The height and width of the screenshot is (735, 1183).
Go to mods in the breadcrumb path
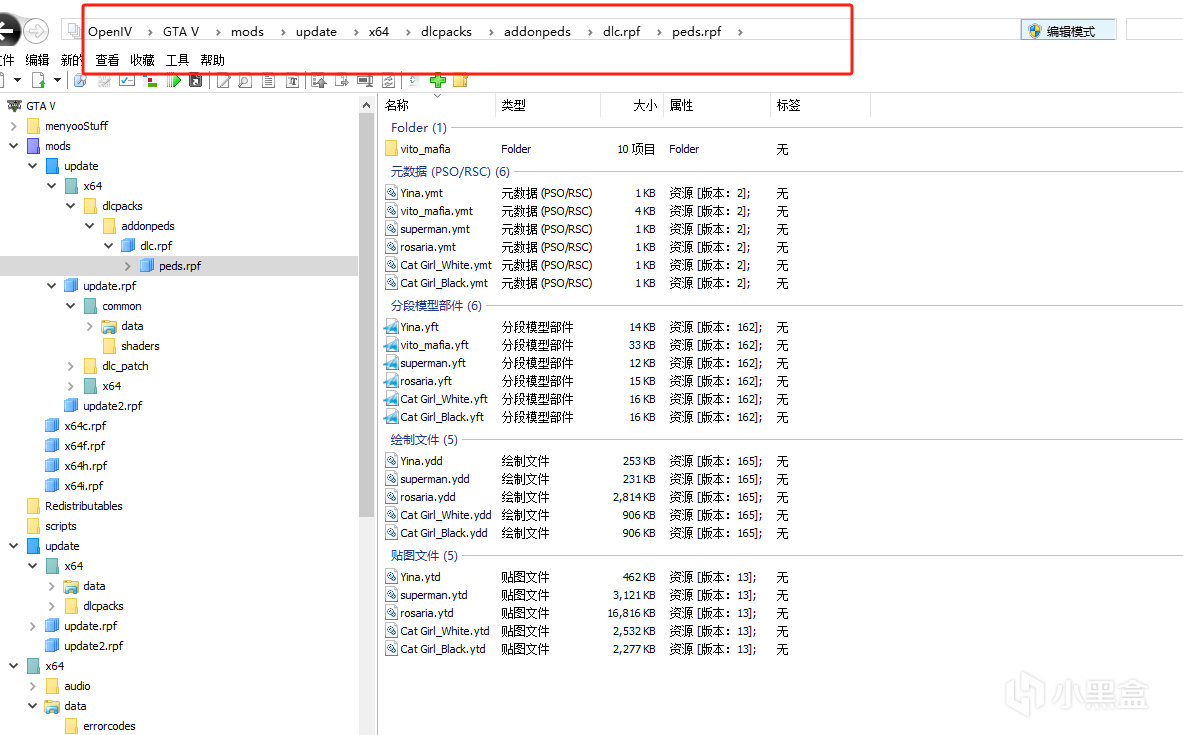coord(247,32)
